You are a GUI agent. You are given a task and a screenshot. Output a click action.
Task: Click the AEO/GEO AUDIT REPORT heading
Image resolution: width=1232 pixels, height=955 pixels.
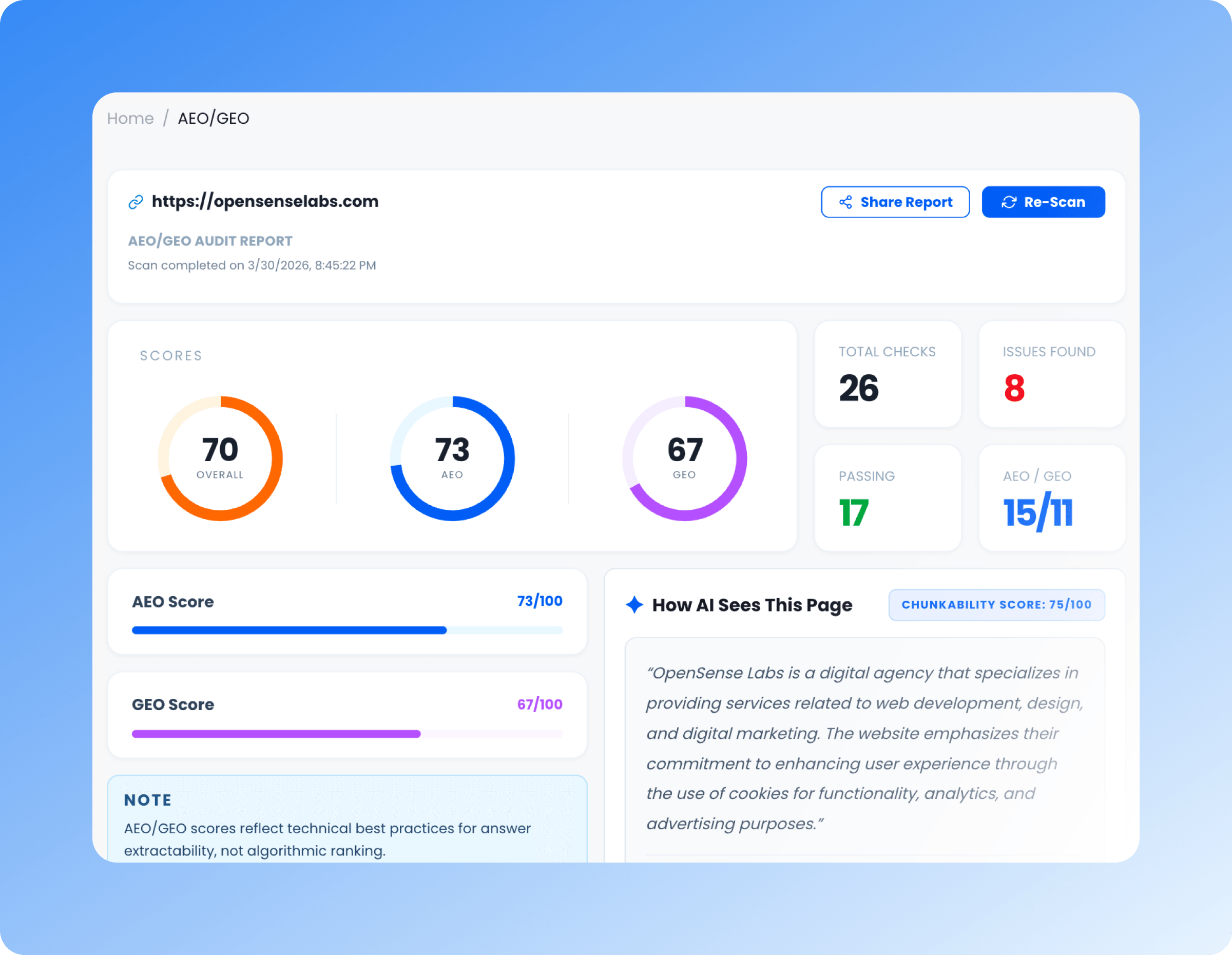point(210,241)
